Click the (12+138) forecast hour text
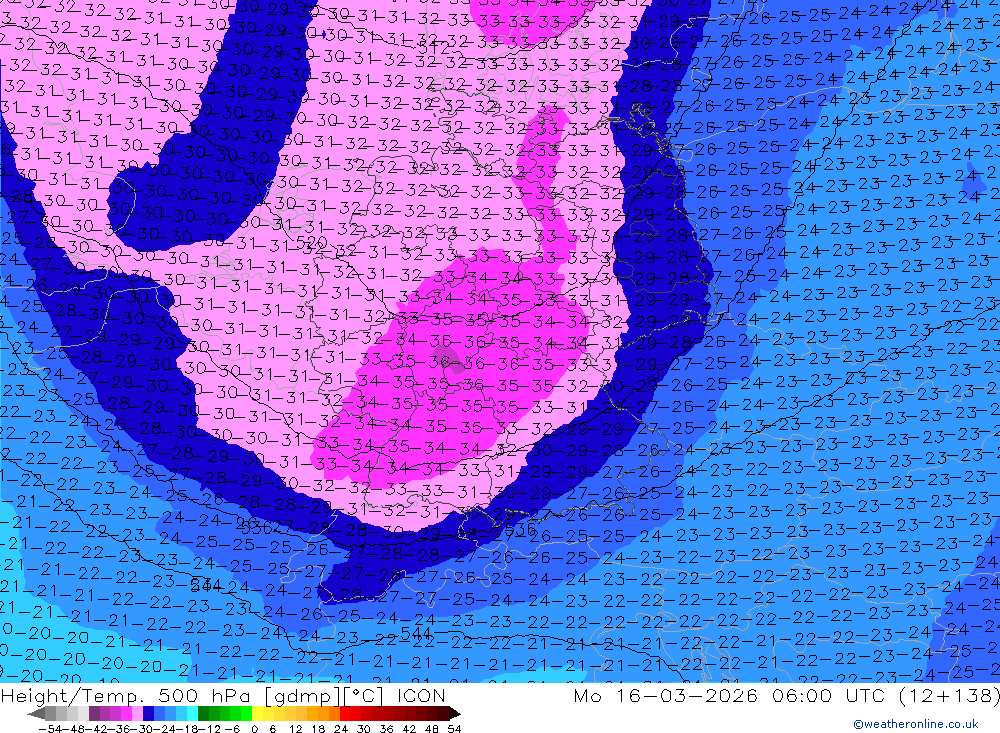 click(x=948, y=695)
